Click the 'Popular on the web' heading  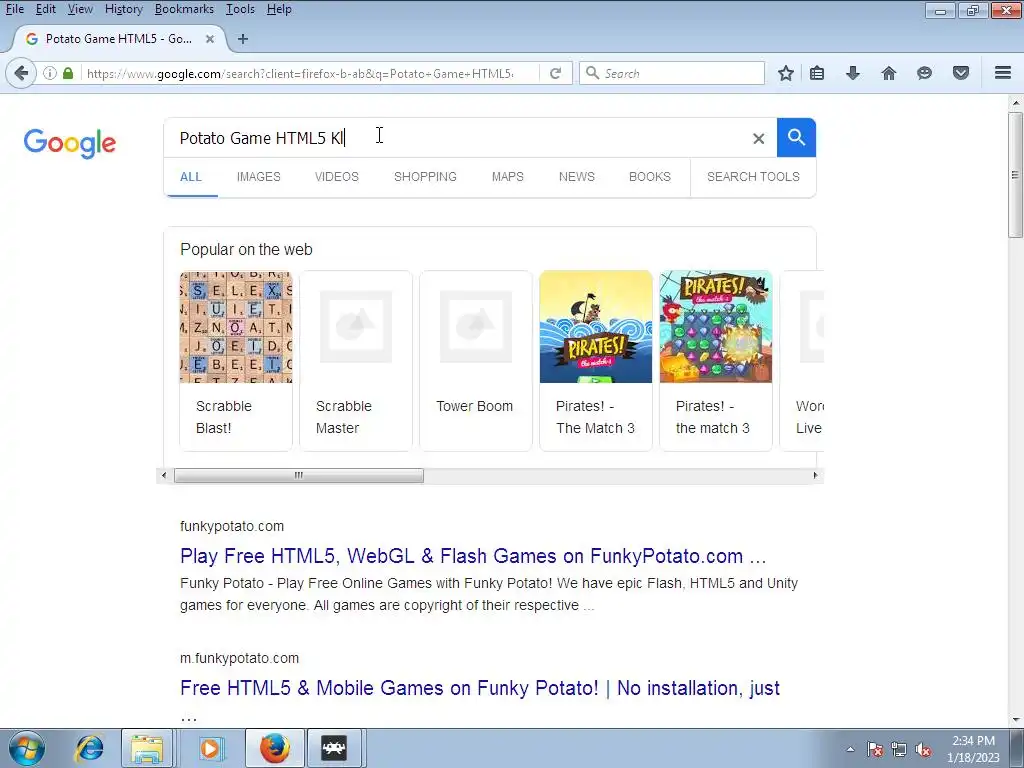246,249
